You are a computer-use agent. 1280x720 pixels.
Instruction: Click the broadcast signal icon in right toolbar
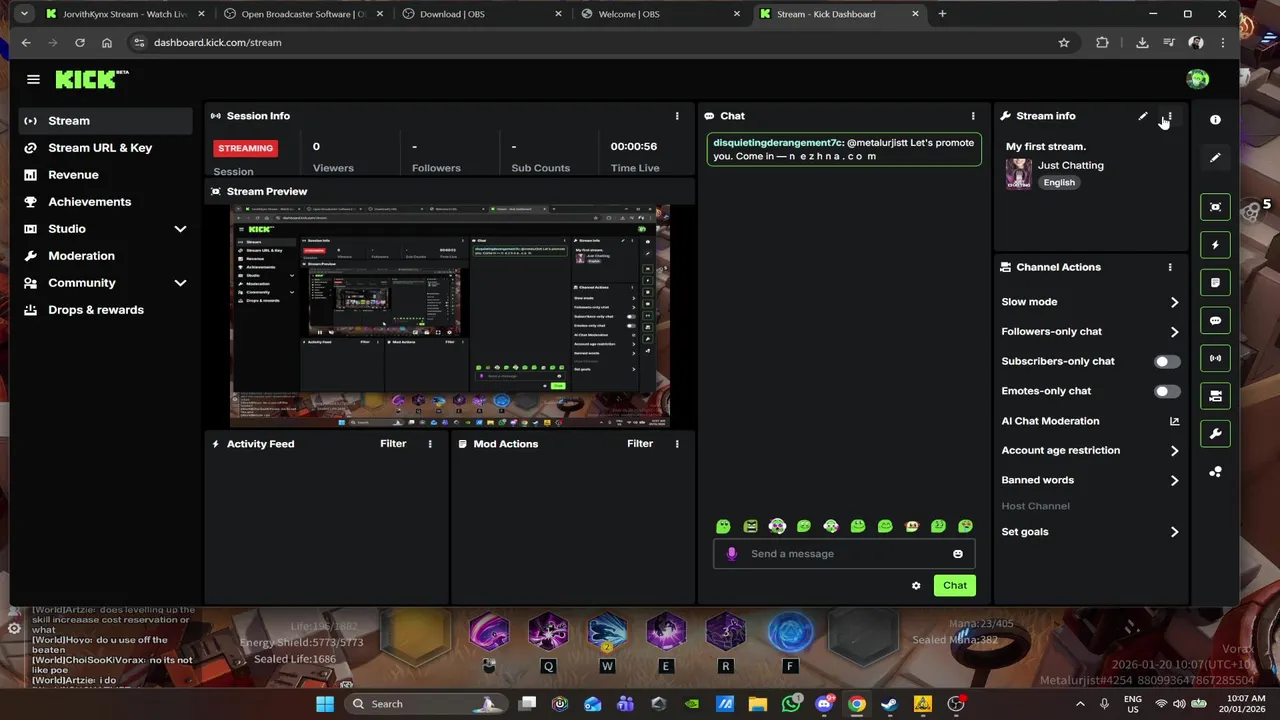point(1215,358)
